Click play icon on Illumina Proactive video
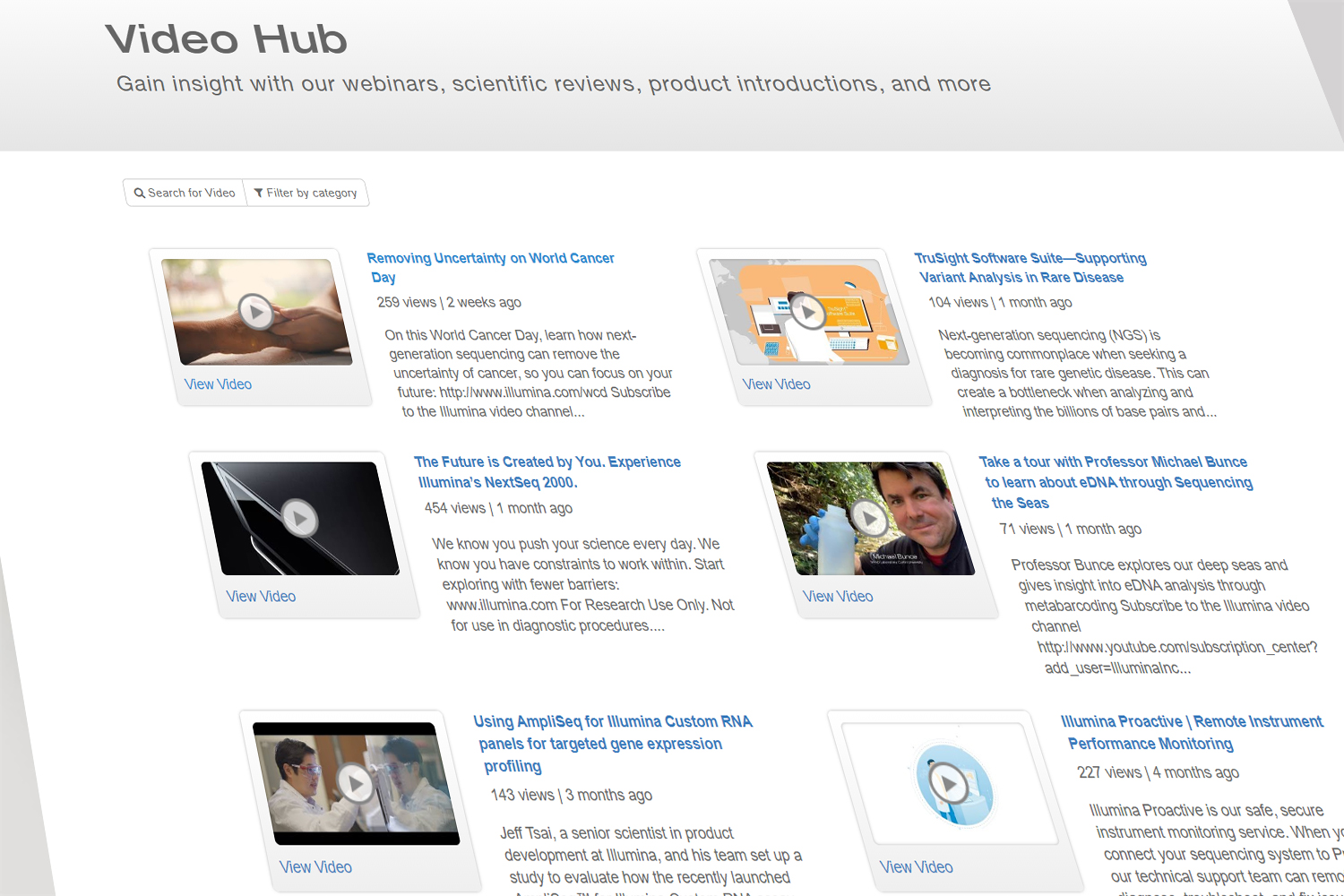The width and height of the screenshot is (1344, 896). (948, 785)
